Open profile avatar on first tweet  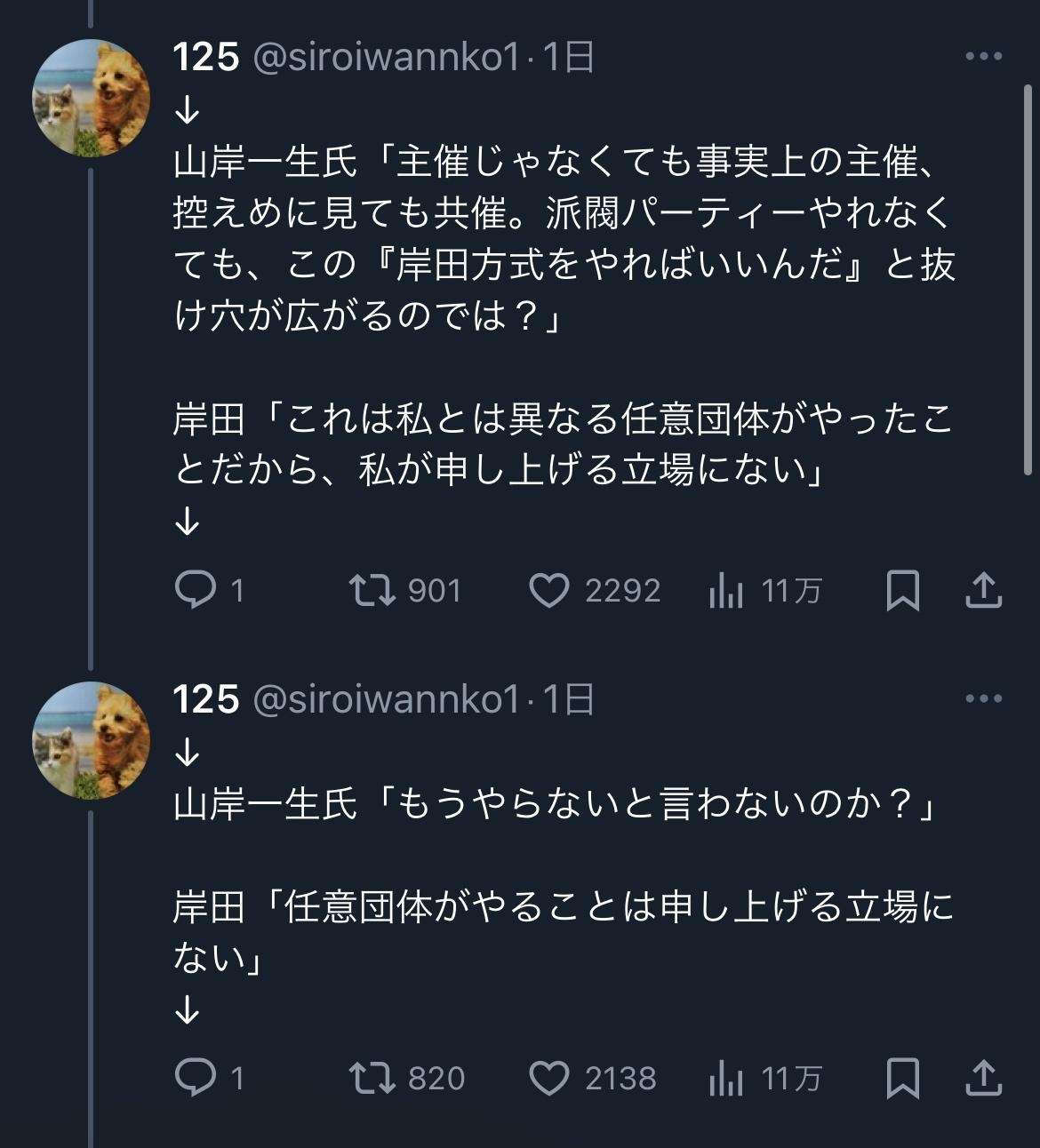tap(91, 98)
